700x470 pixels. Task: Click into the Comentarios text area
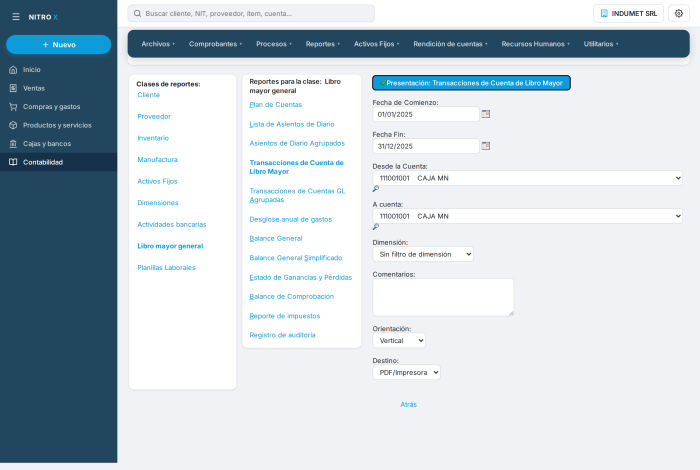point(443,297)
